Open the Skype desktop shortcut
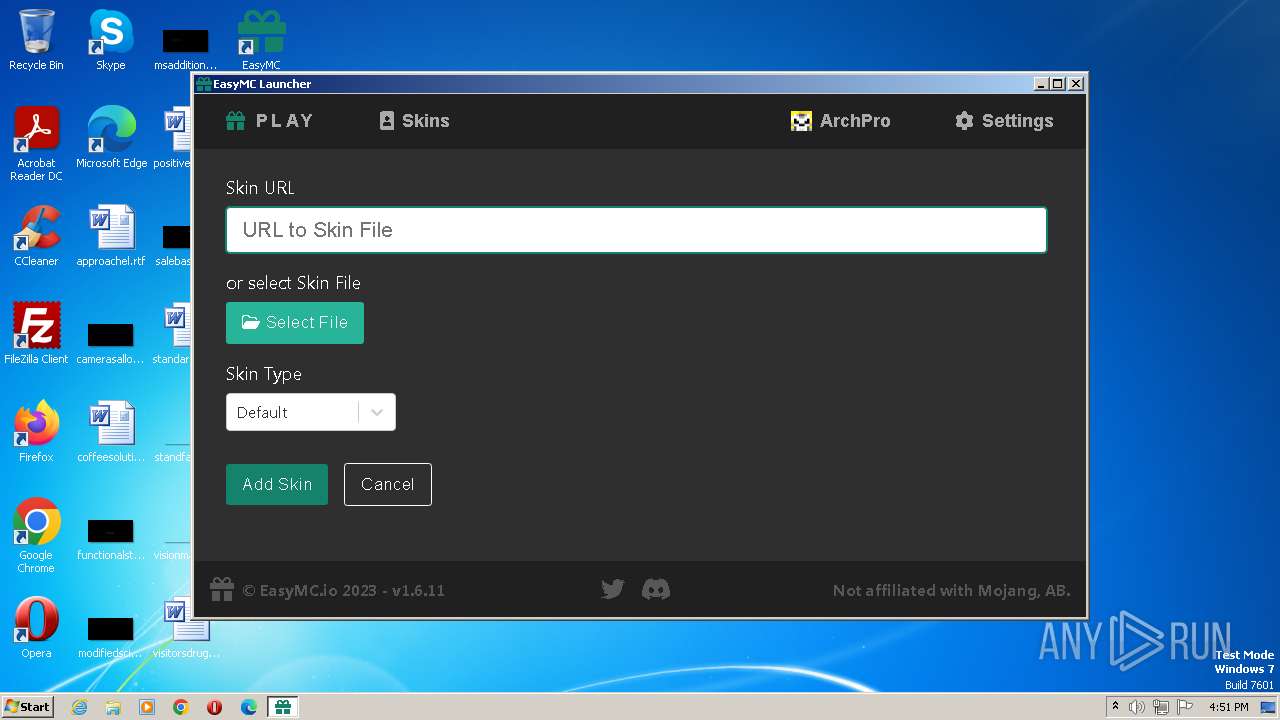Image resolution: width=1280 pixels, height=720 pixels. click(110, 40)
